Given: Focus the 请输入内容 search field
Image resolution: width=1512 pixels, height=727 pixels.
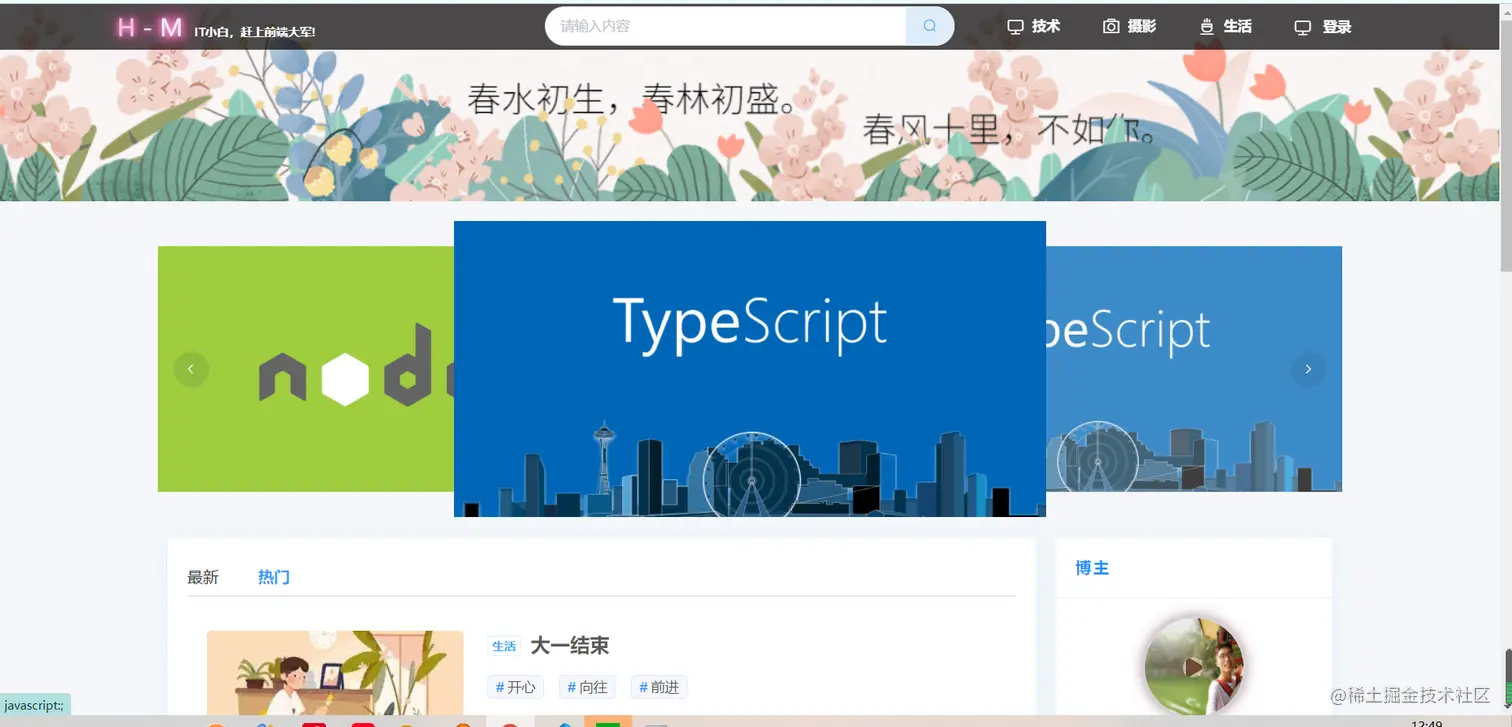Looking at the screenshot, I should 725,26.
